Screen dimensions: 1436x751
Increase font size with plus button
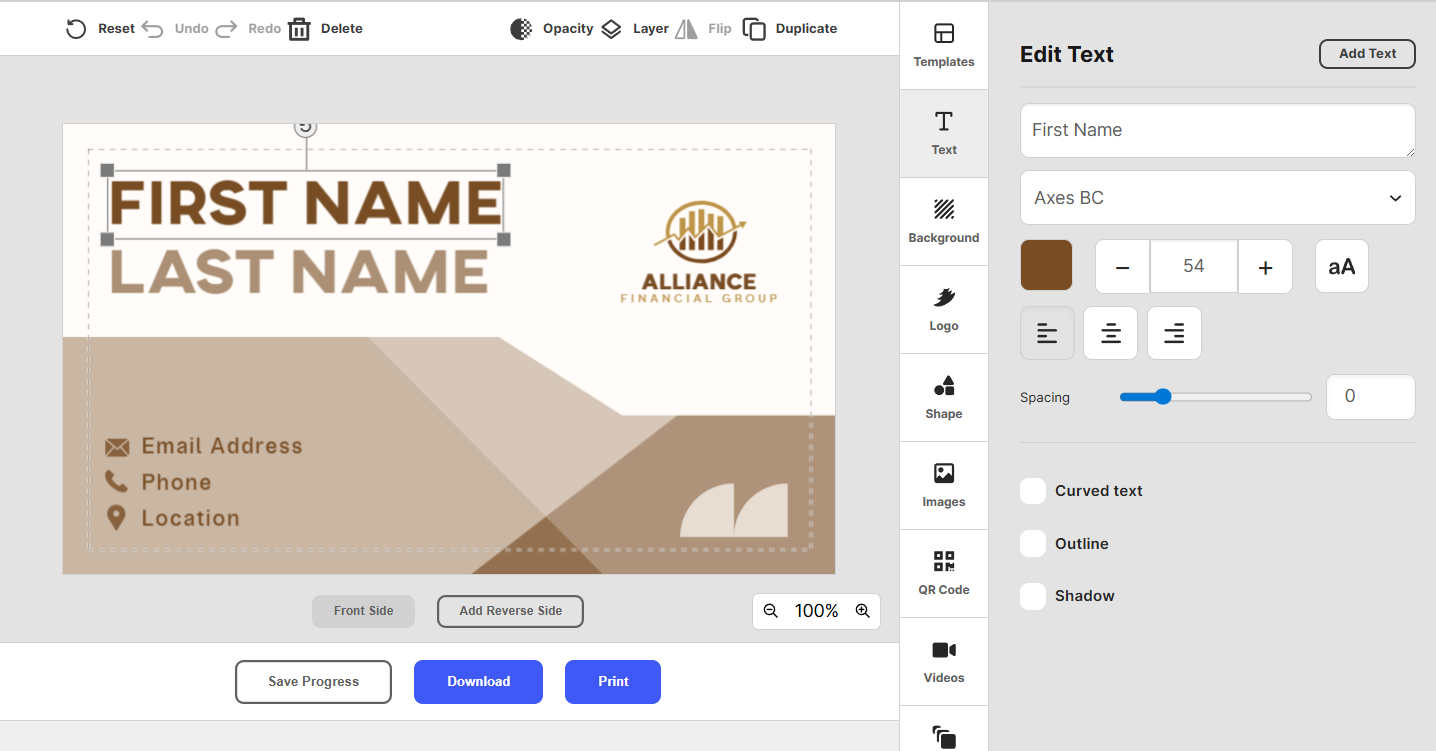pos(1265,267)
